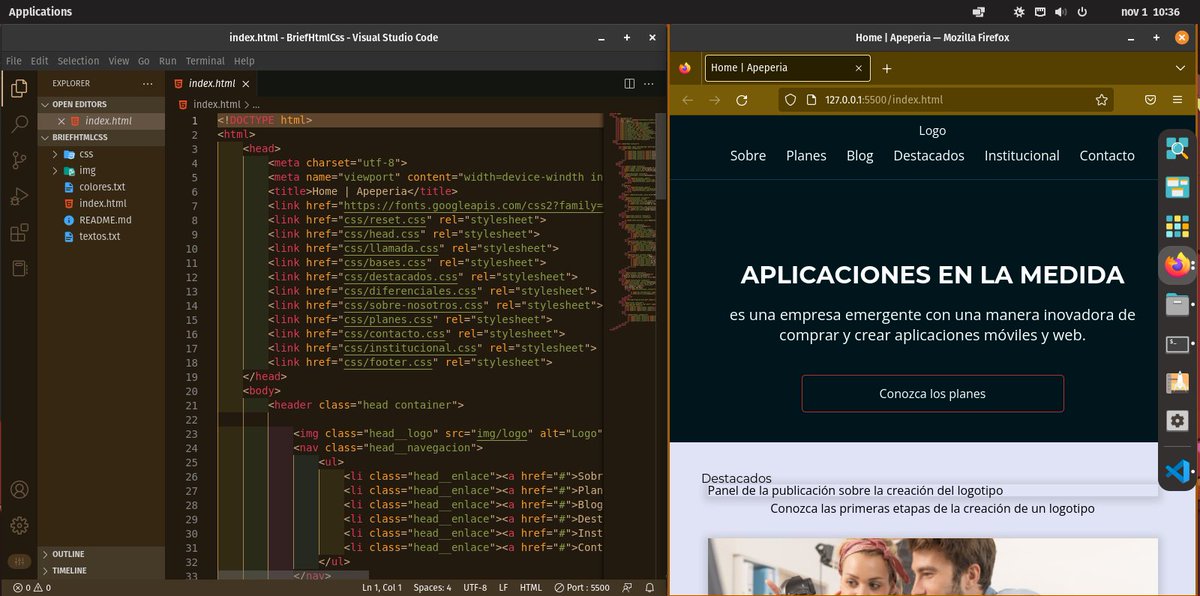Open a new Firefox tab
Image resolution: width=1200 pixels, height=596 pixels.
pos(887,68)
